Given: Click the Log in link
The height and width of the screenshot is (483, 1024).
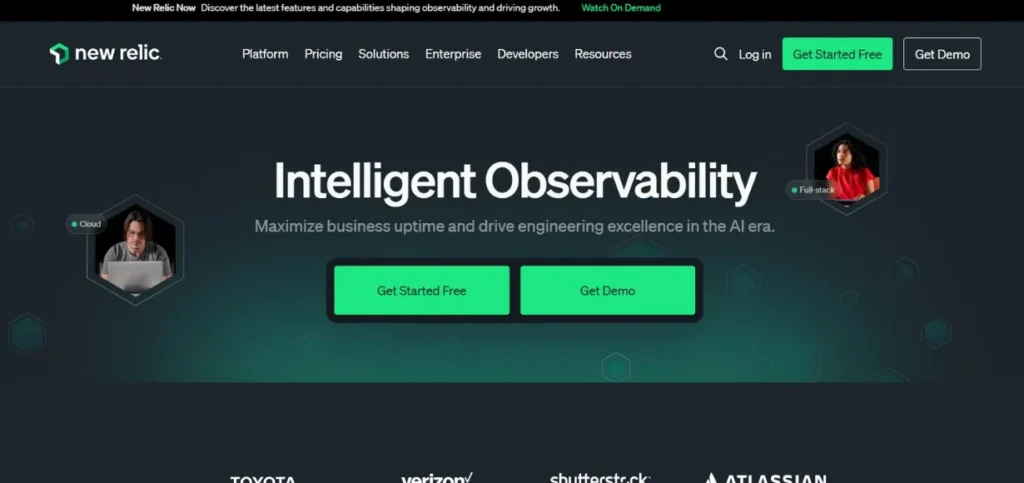Looking at the screenshot, I should point(755,55).
